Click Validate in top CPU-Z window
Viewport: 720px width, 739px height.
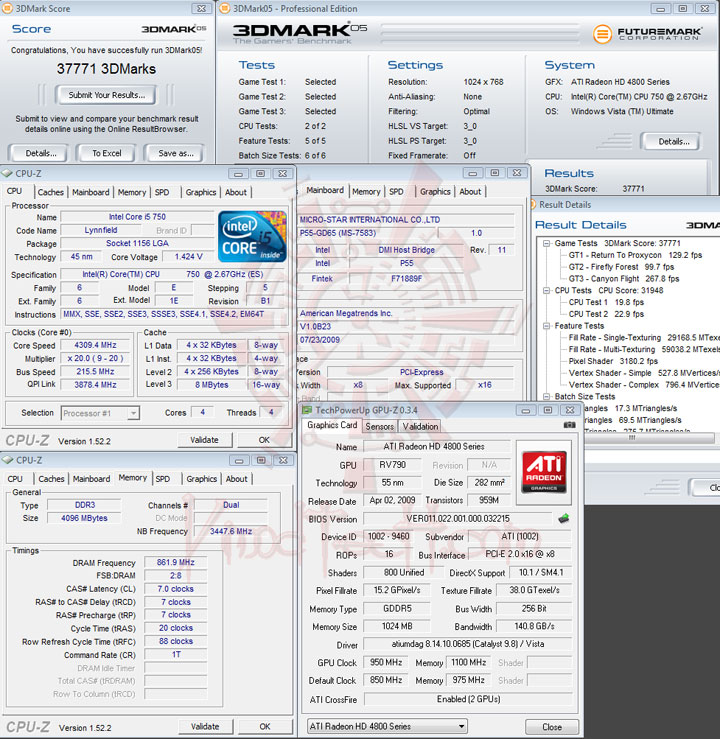[x=205, y=440]
